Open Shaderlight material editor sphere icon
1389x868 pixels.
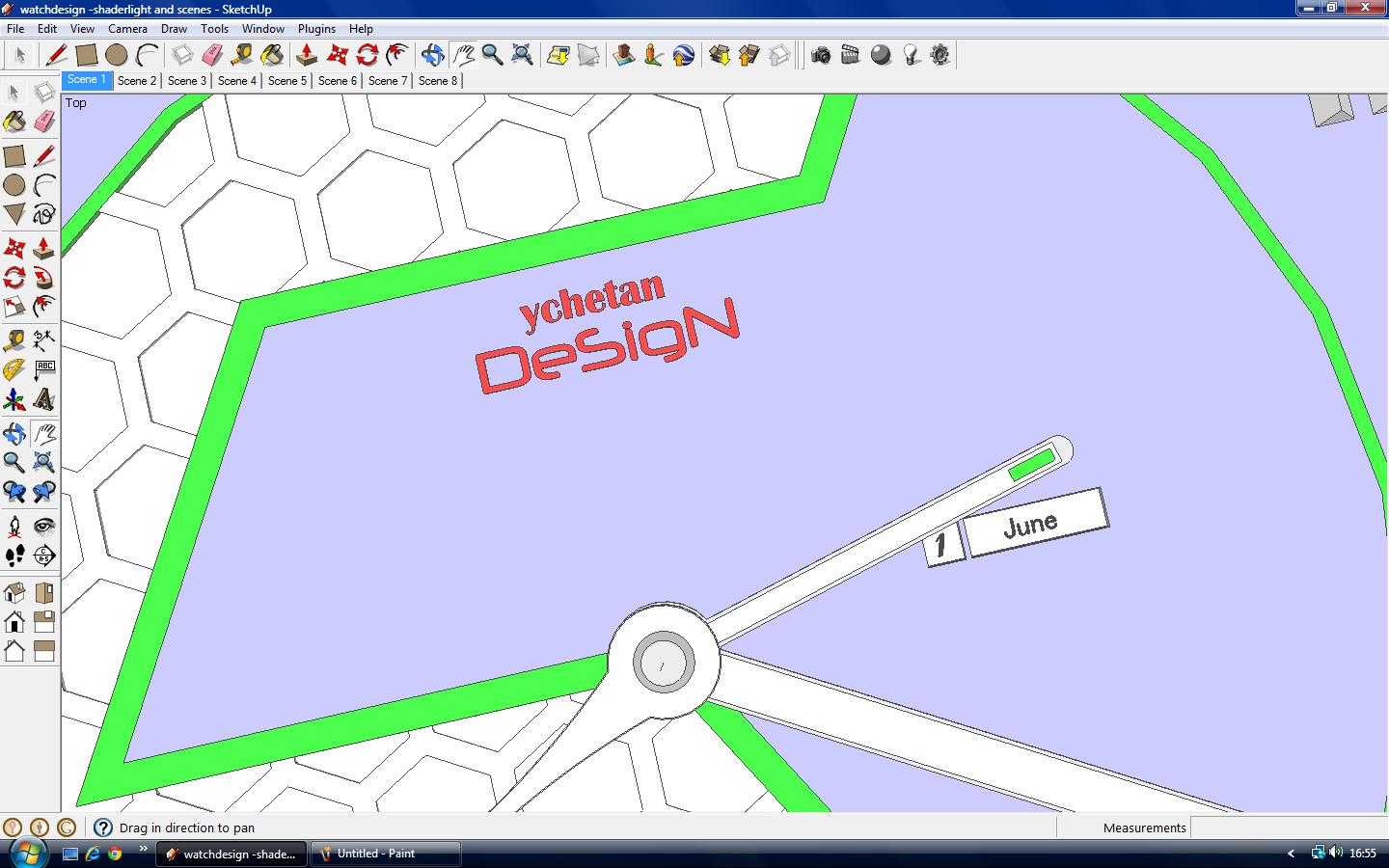coord(881,55)
